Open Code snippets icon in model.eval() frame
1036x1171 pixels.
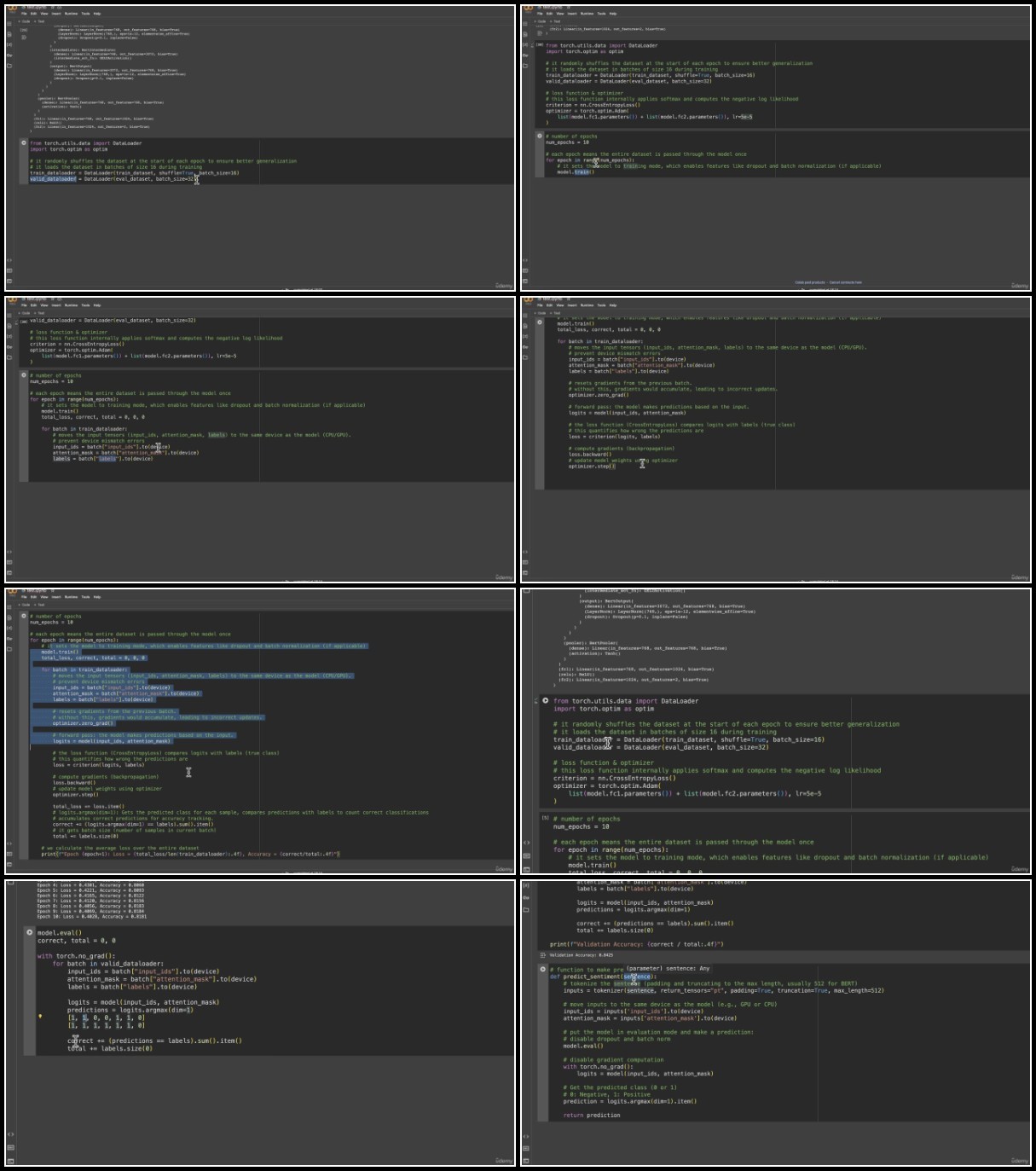(10, 1134)
